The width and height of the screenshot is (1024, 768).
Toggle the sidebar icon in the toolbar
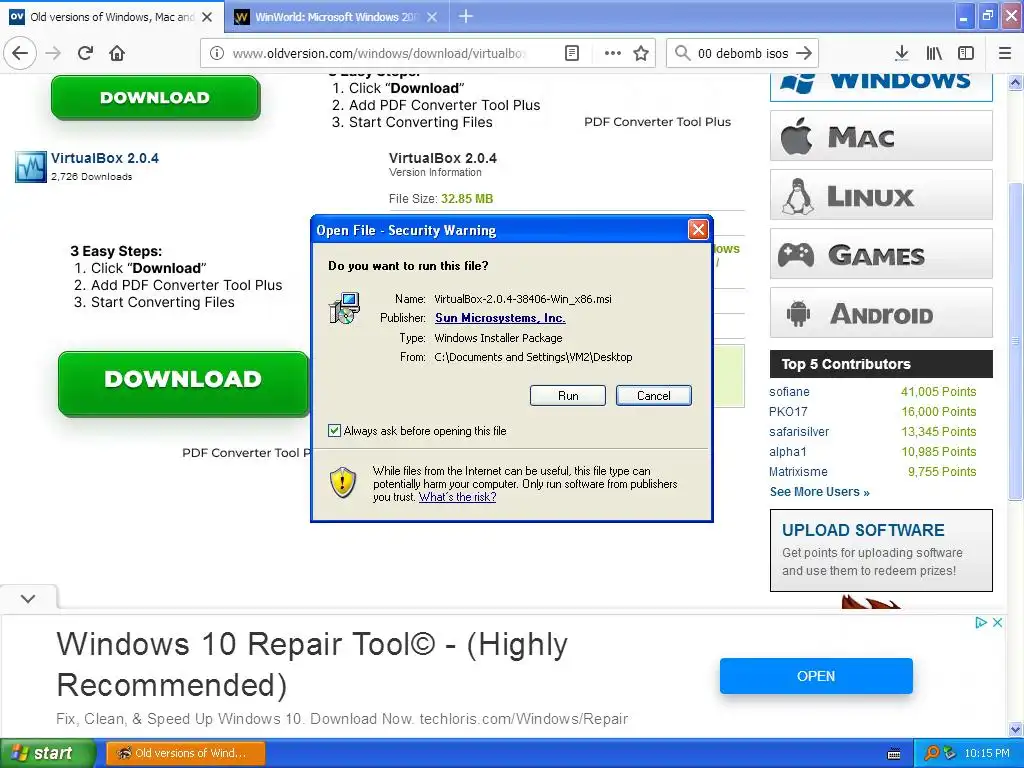[966, 53]
